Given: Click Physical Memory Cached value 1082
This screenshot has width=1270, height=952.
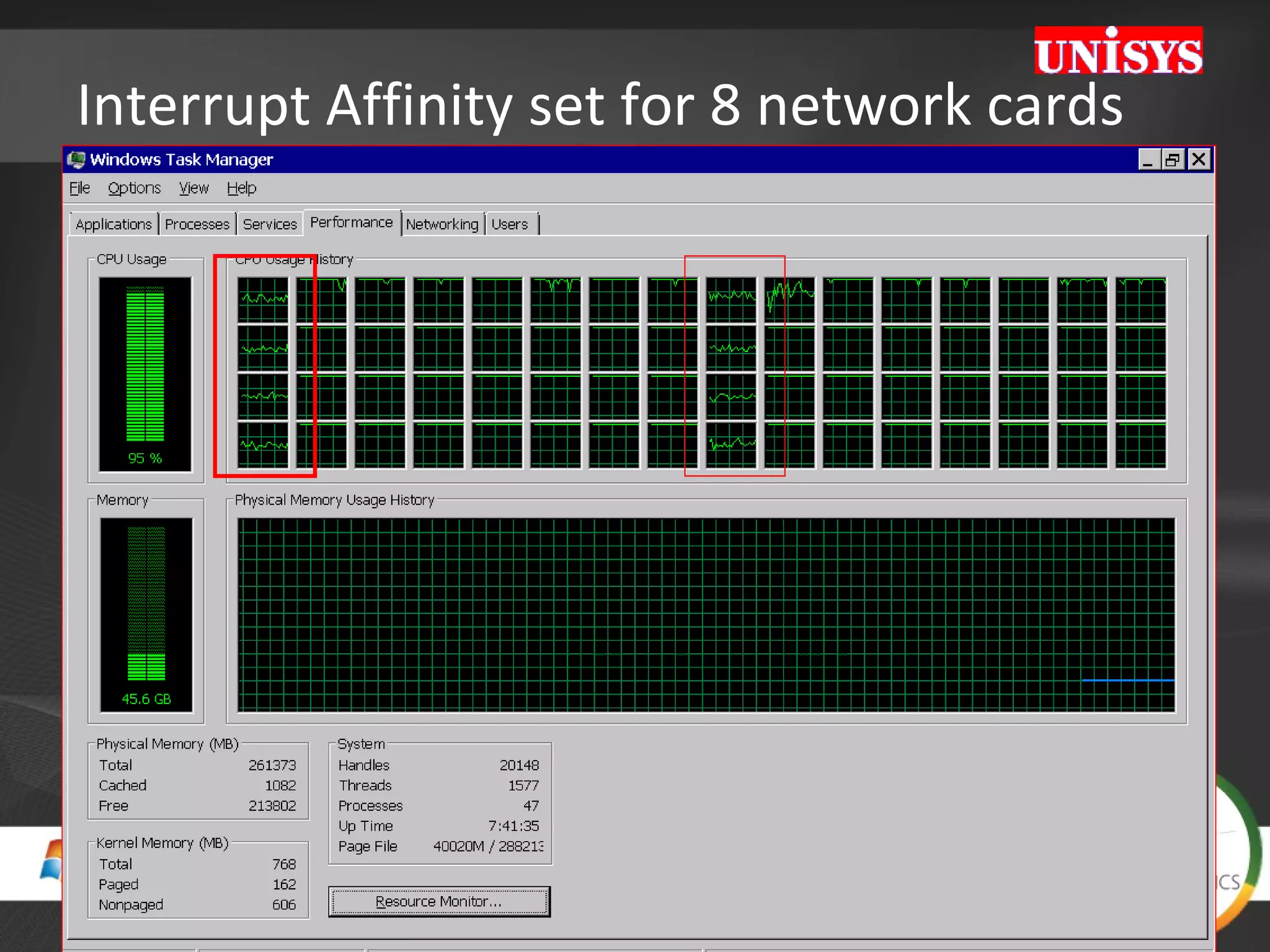Looking at the screenshot, I should (280, 785).
